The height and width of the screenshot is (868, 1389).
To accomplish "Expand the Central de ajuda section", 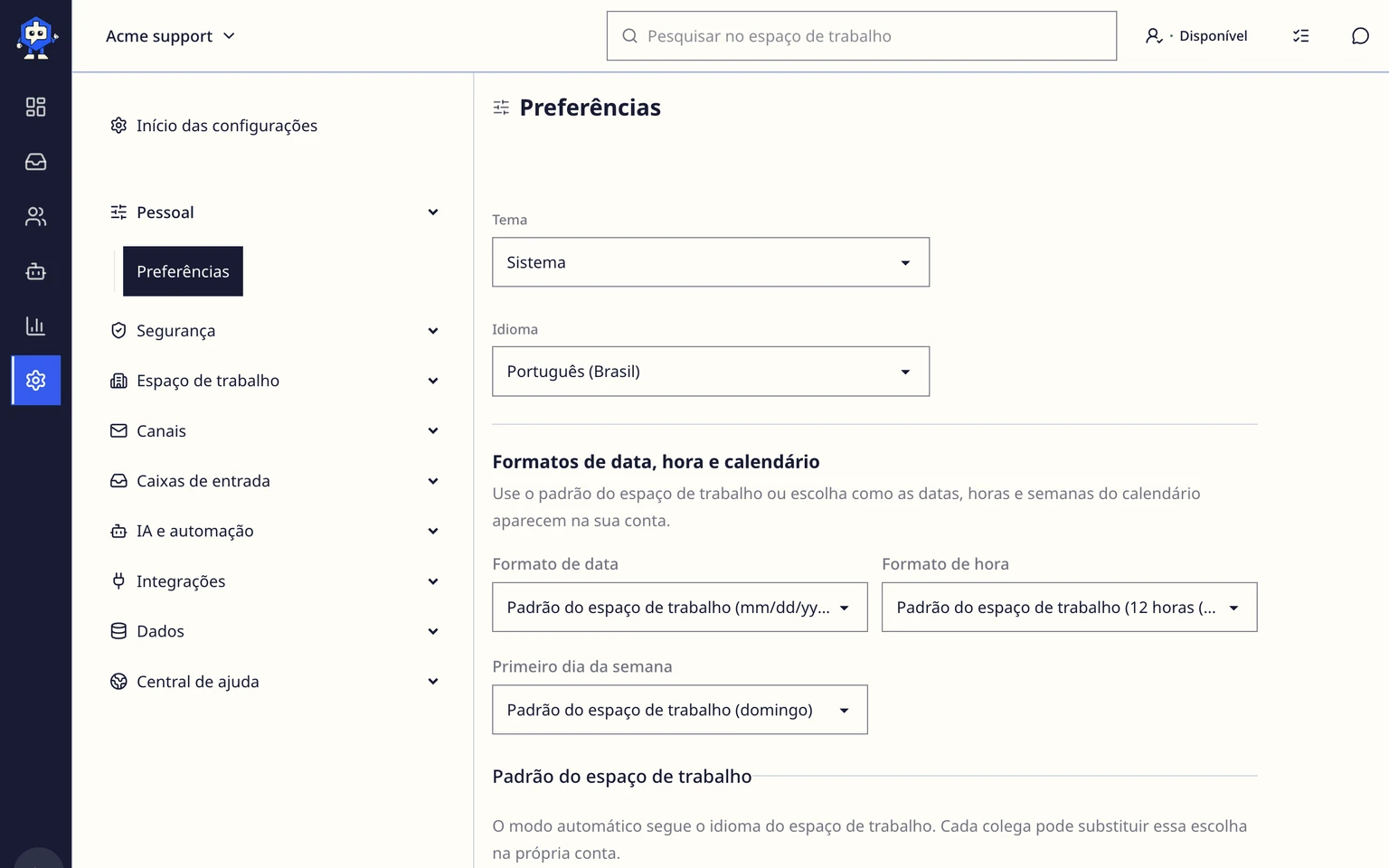I will pyautogui.click(x=274, y=682).
